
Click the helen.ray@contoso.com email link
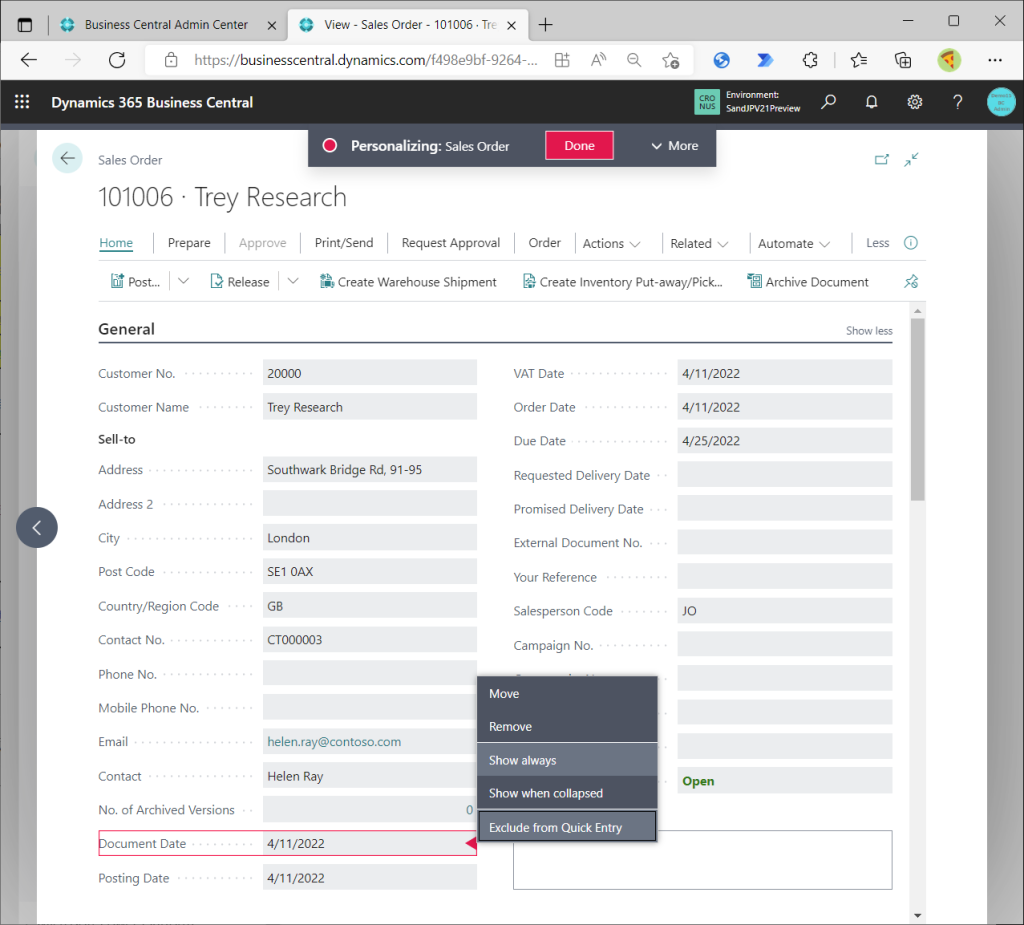(x=334, y=741)
